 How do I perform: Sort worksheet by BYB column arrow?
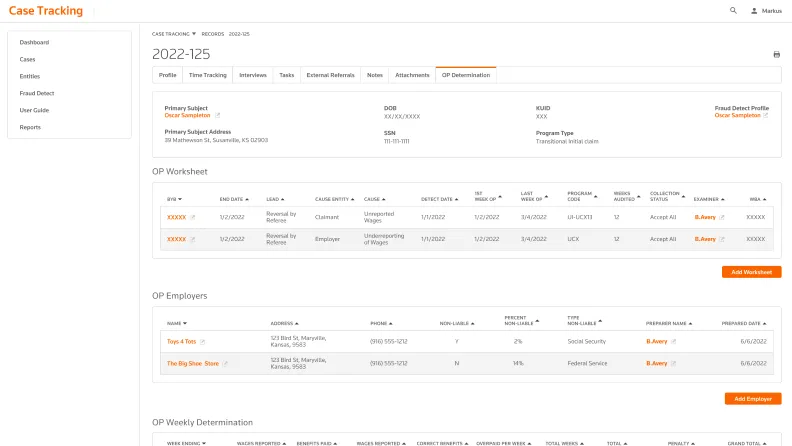point(180,199)
